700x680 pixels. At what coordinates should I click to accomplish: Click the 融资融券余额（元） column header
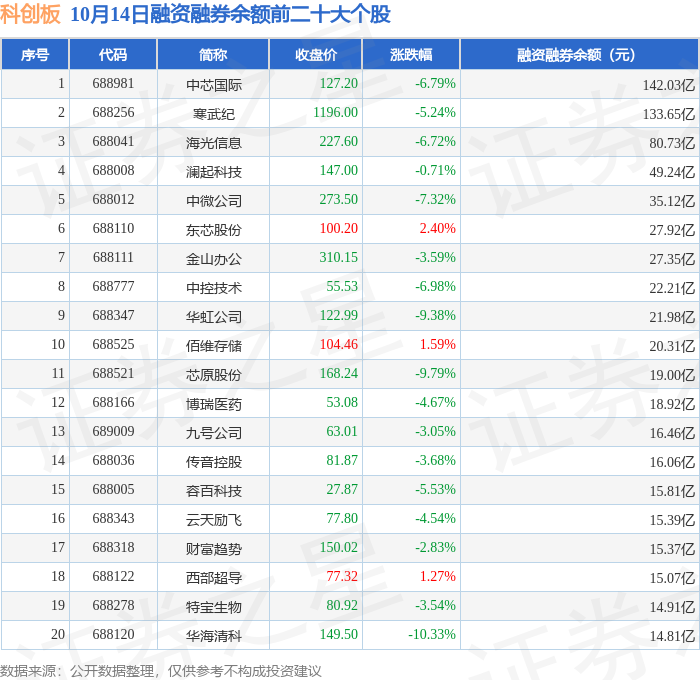(579, 54)
